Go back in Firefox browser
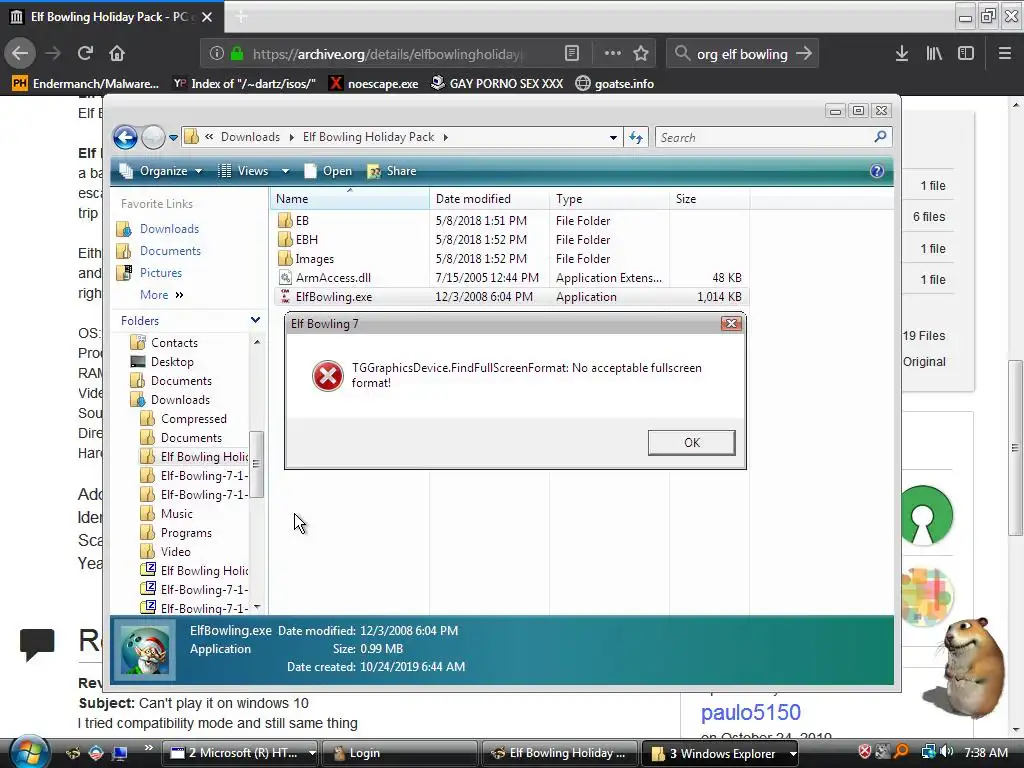 point(20,54)
